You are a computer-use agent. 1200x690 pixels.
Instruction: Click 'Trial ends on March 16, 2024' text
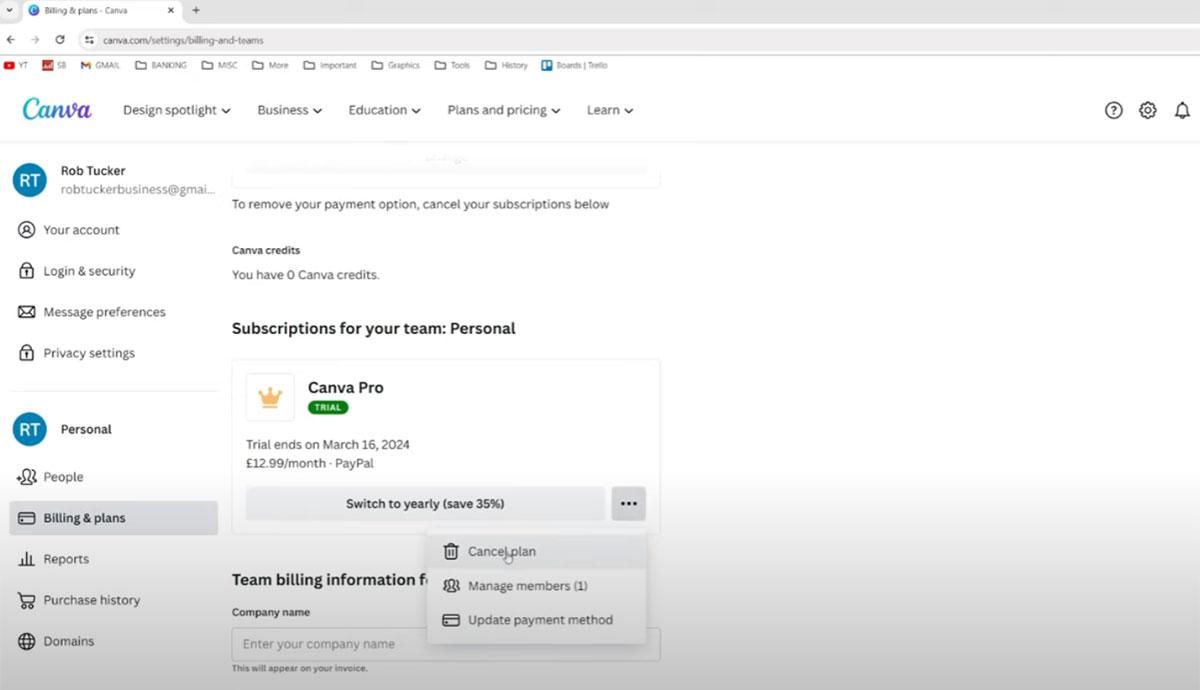tap(328, 445)
